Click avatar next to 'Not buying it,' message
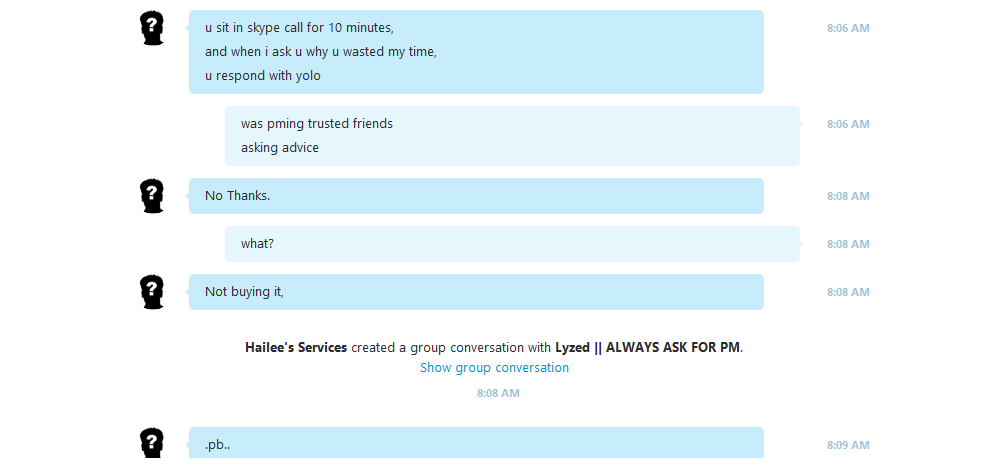The image size is (998, 476). (x=151, y=292)
